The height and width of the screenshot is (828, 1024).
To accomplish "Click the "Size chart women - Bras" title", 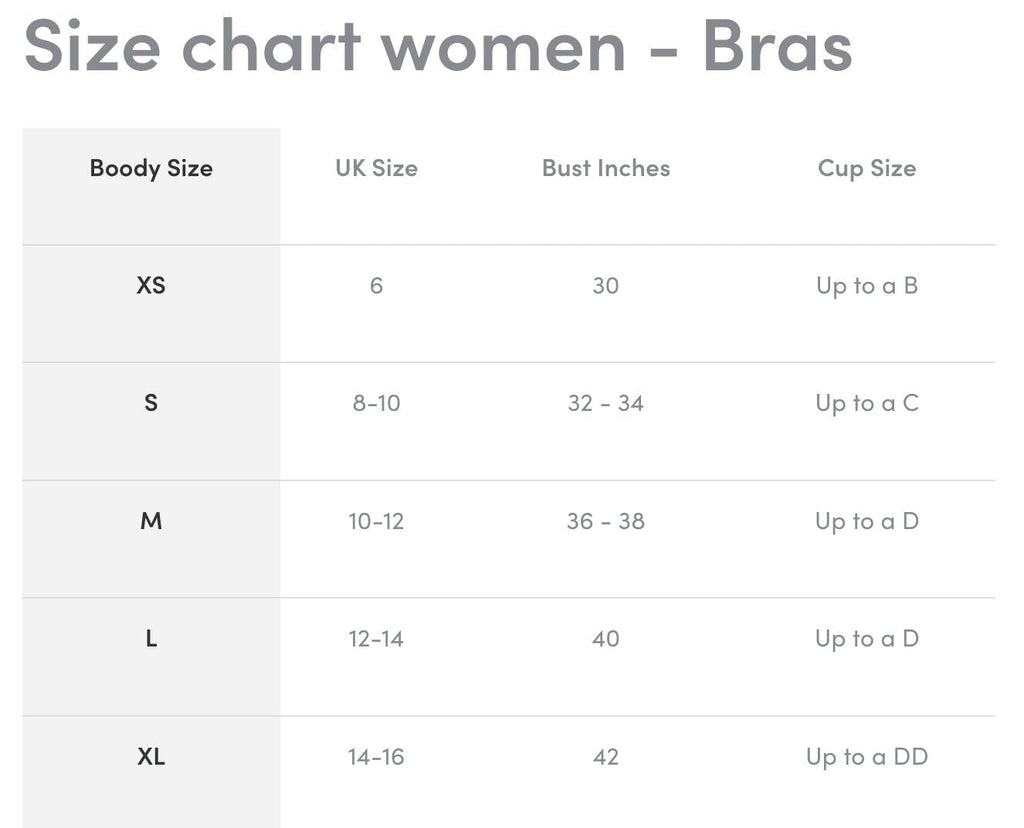I will (x=438, y=45).
